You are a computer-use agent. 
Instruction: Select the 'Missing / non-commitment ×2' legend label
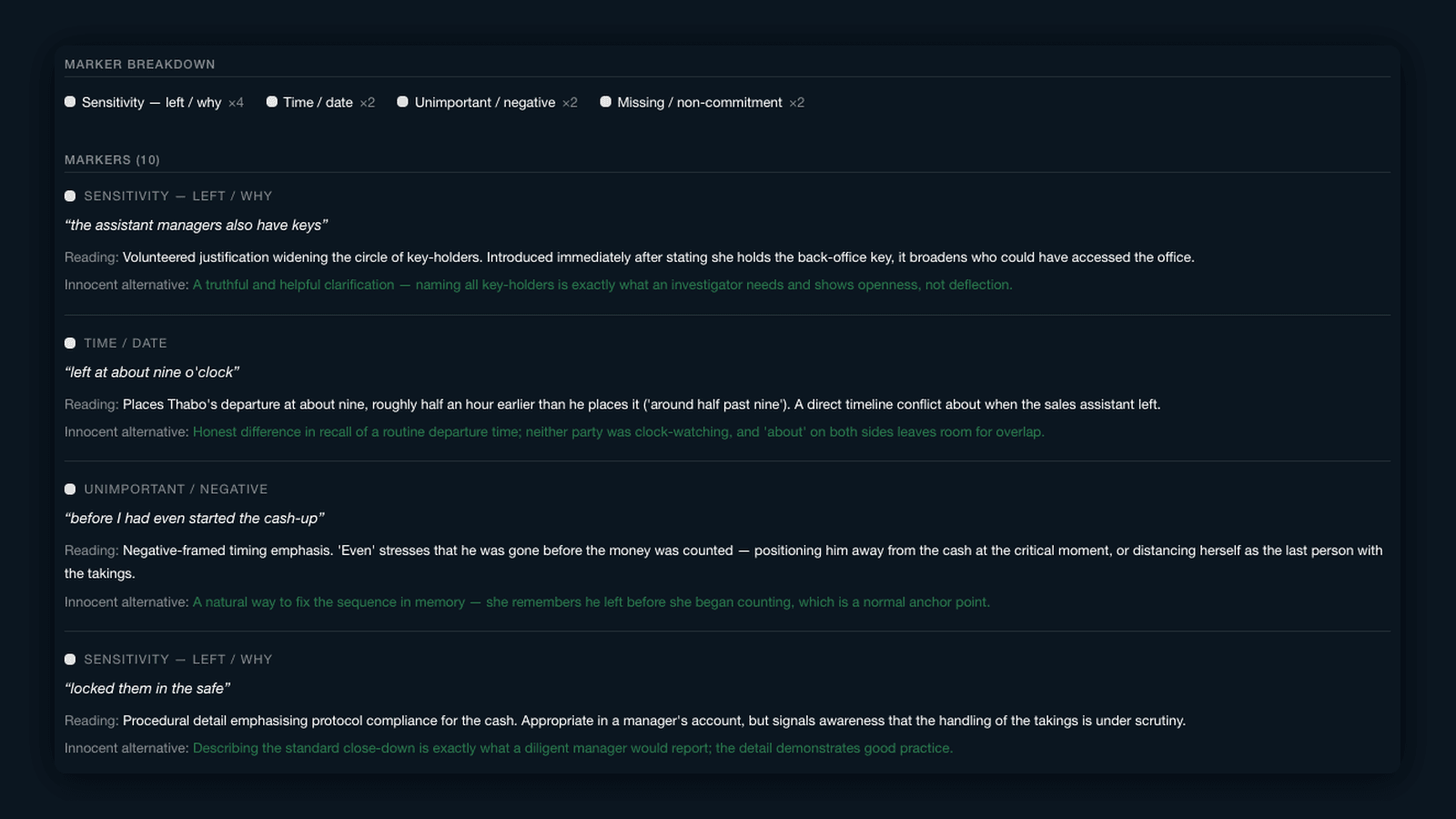(711, 103)
